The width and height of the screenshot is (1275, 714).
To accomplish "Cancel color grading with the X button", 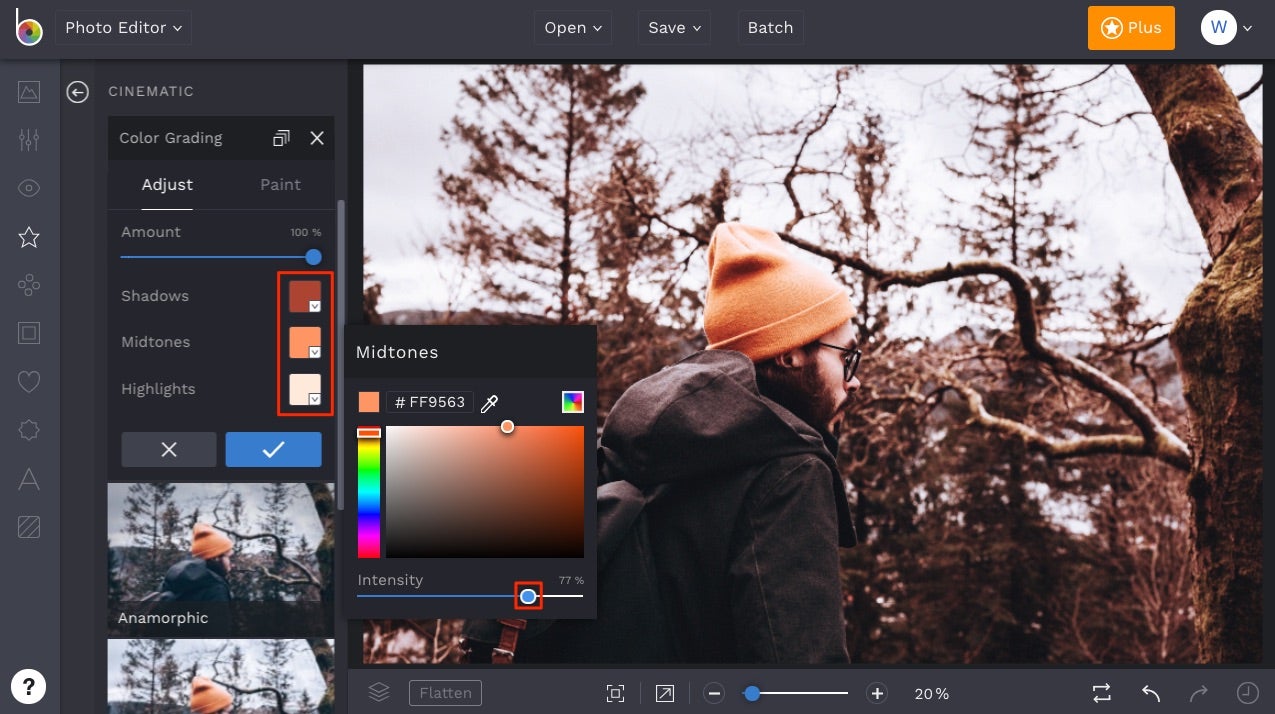I will pyautogui.click(x=168, y=449).
